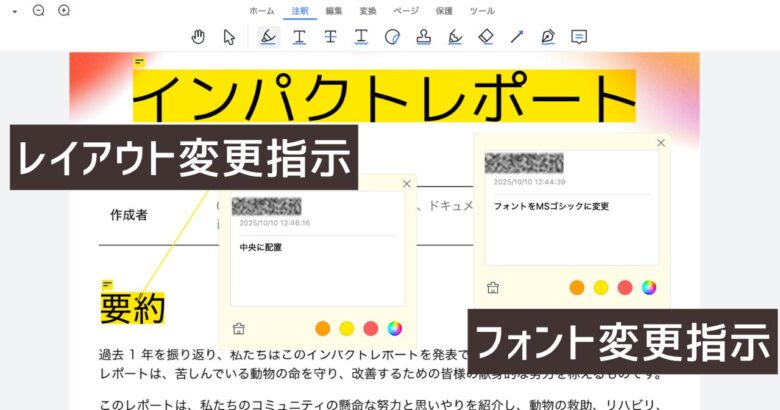Screen dimensions: 780x410
Task: Click the zoom out magnifier
Action: tap(38, 10)
